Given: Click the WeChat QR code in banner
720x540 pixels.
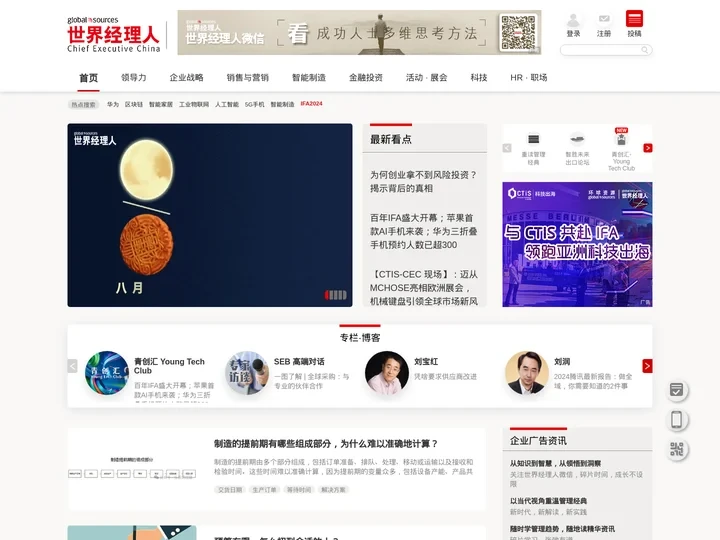Looking at the screenshot, I should pyautogui.click(x=518, y=32).
